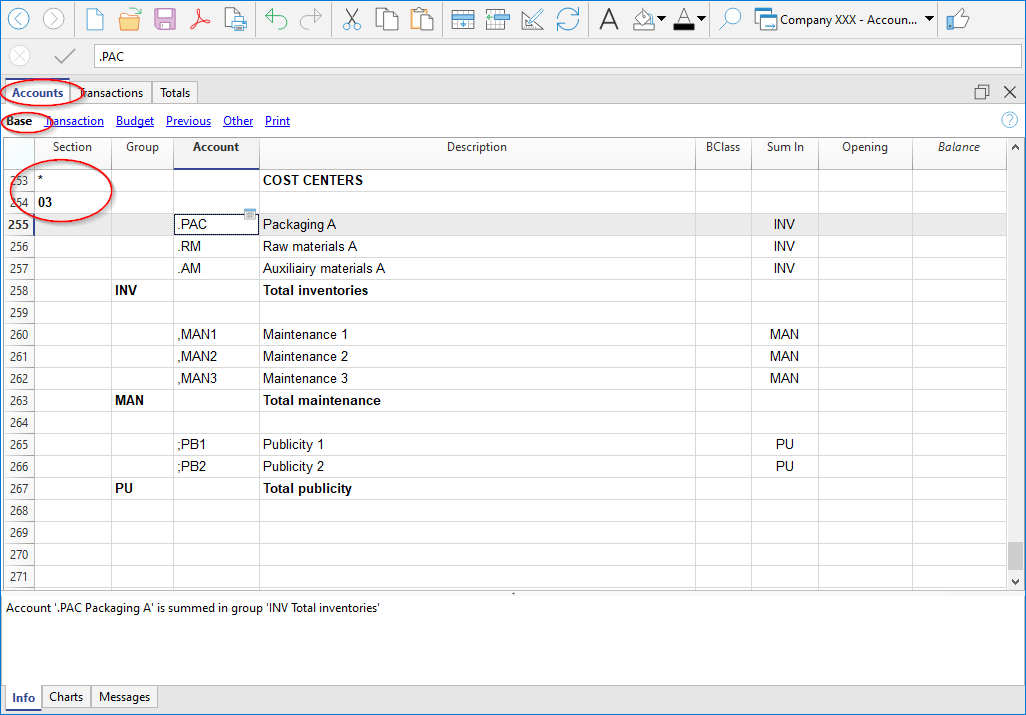Click the New file icon
Viewport: 1026px width, 715px height.
coord(94,19)
